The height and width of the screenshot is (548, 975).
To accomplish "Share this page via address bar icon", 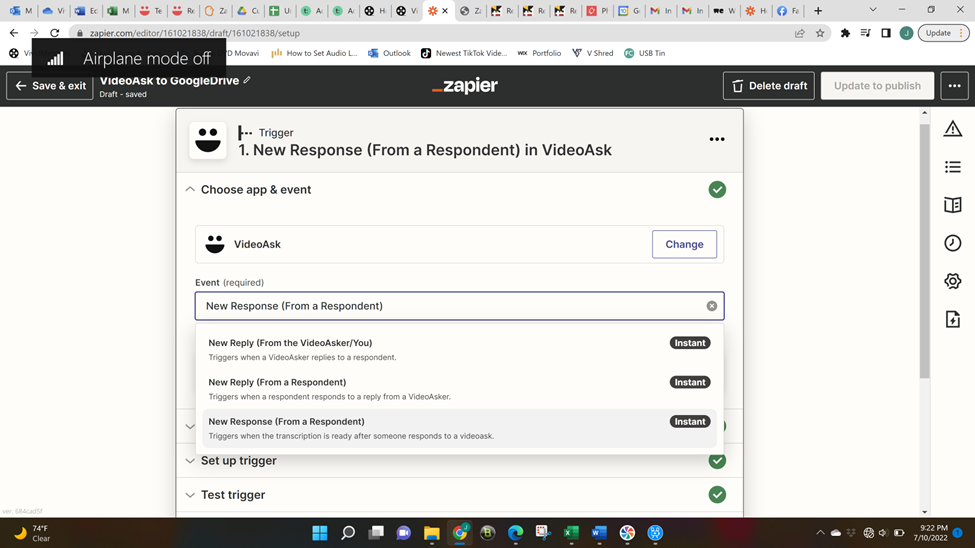I will point(800,33).
